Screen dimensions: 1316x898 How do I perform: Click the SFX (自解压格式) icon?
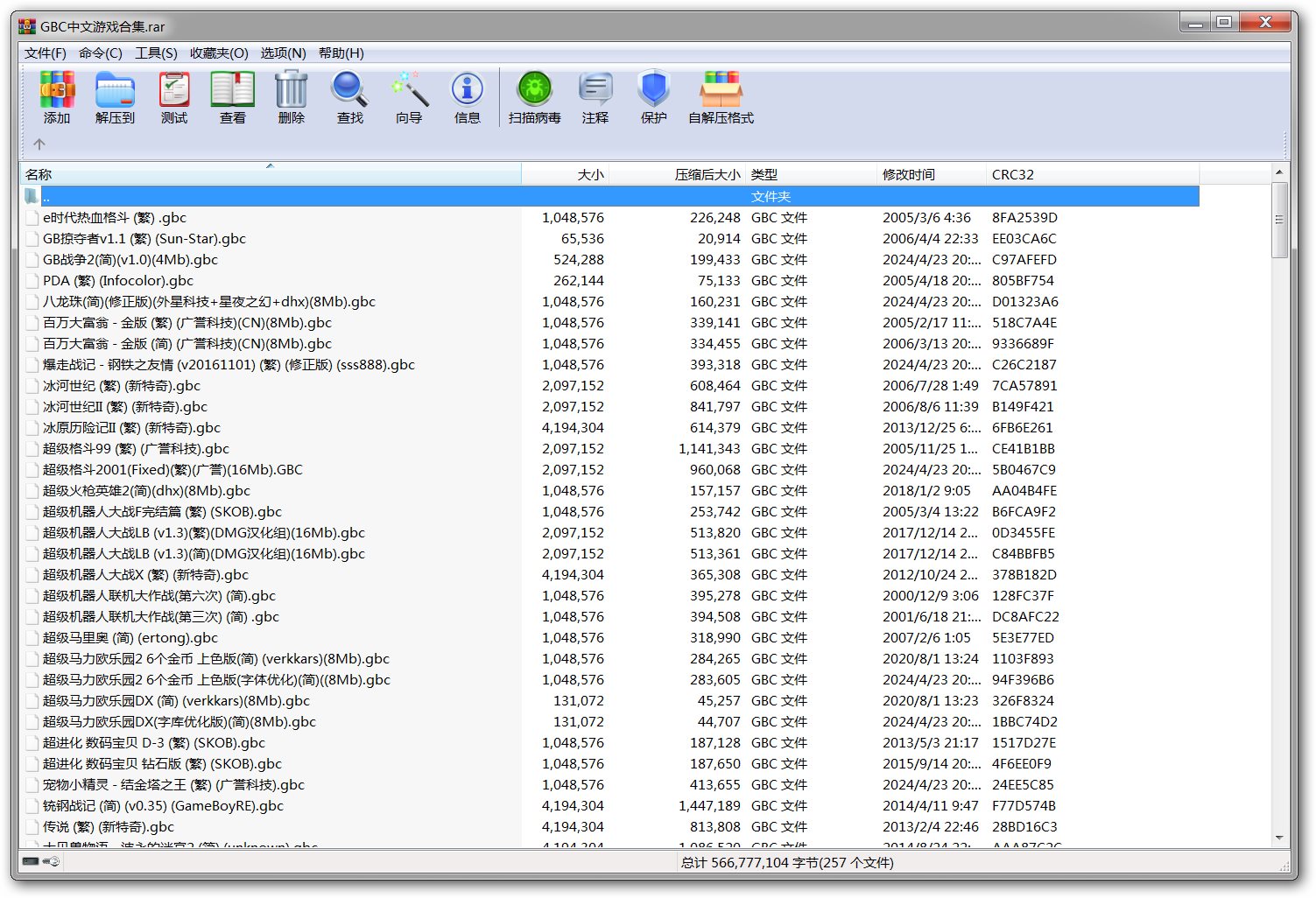721,89
